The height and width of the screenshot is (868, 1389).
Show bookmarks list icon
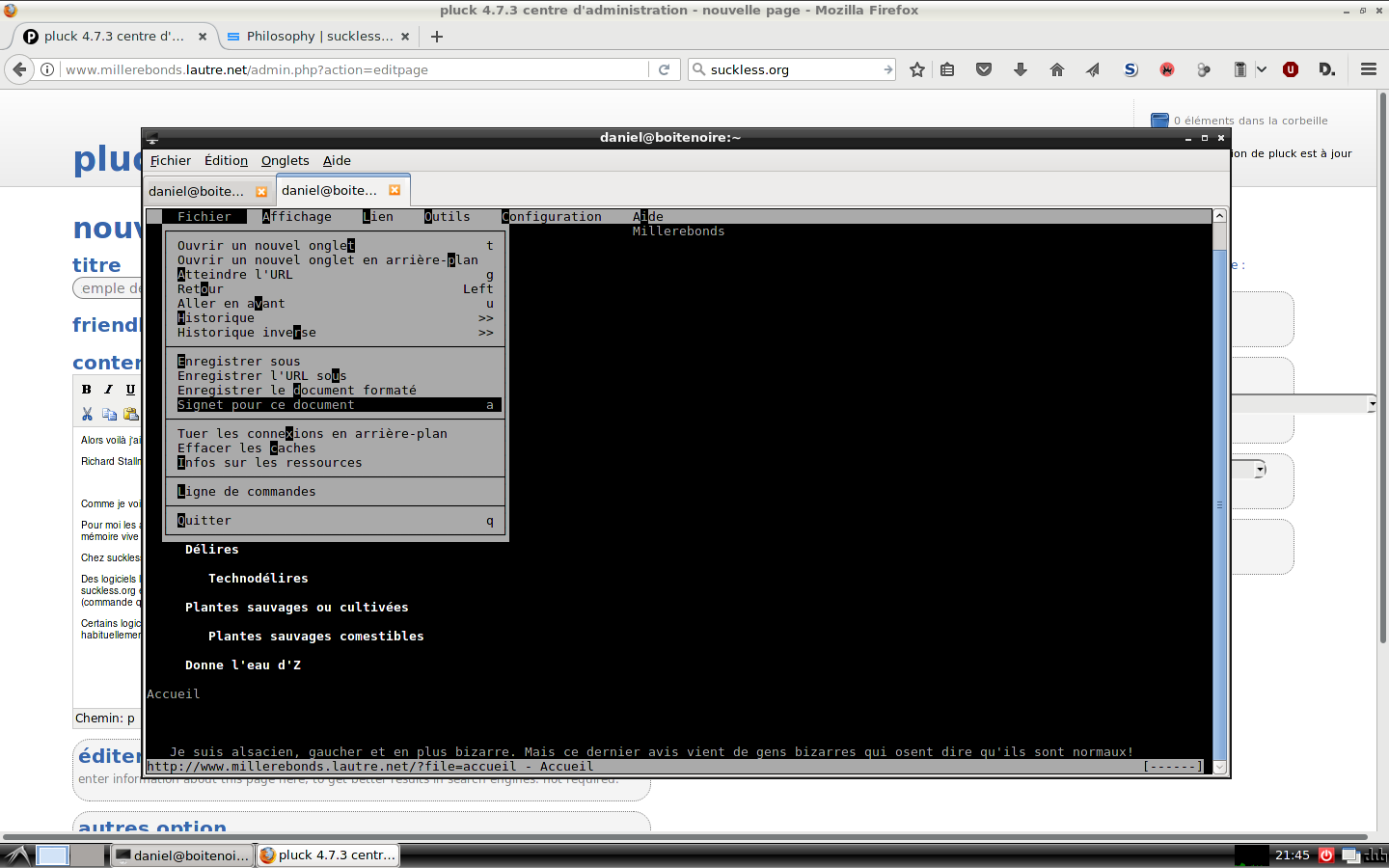pyautogui.click(x=947, y=69)
